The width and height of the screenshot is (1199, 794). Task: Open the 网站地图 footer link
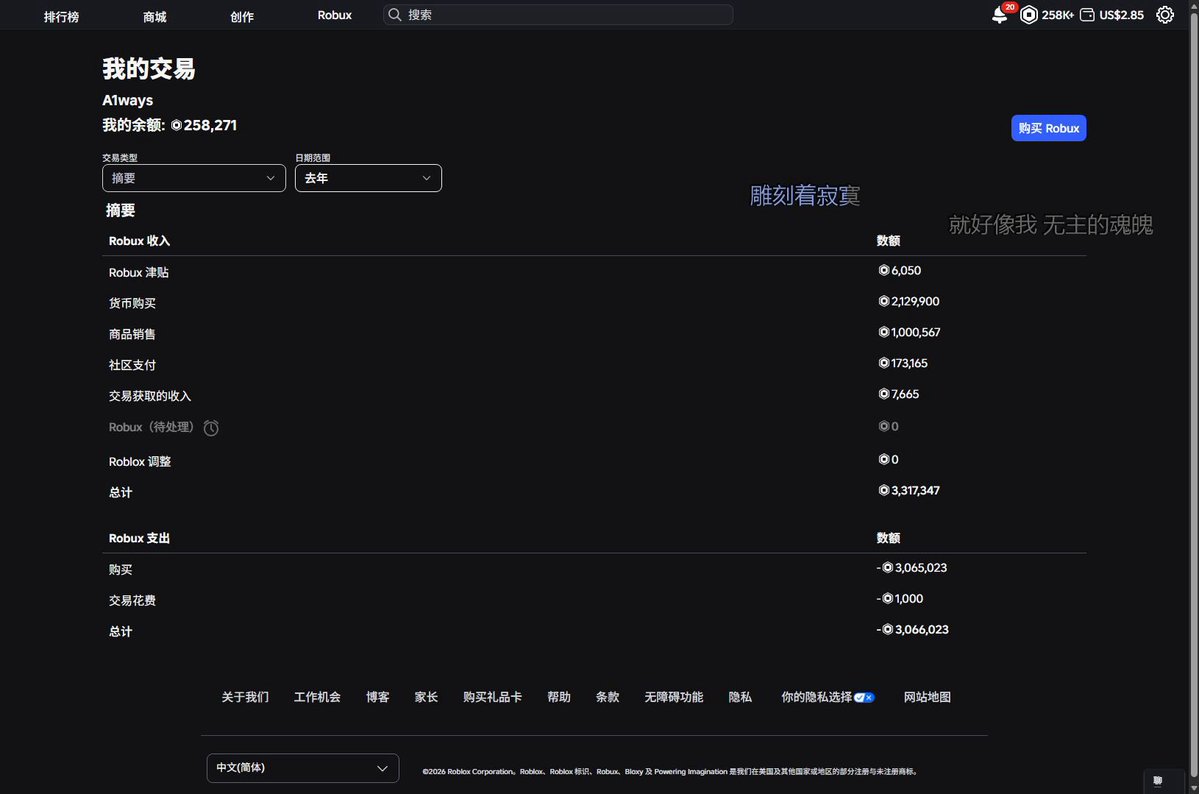point(927,697)
